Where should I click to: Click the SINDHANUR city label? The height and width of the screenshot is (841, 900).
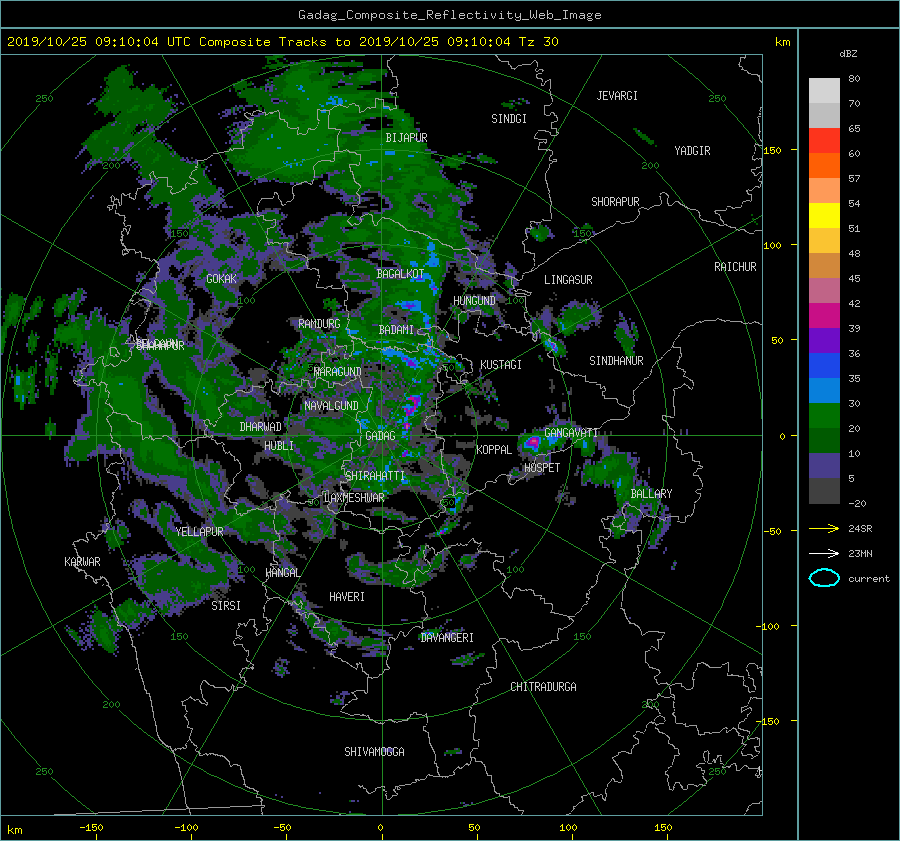pyautogui.click(x=616, y=361)
